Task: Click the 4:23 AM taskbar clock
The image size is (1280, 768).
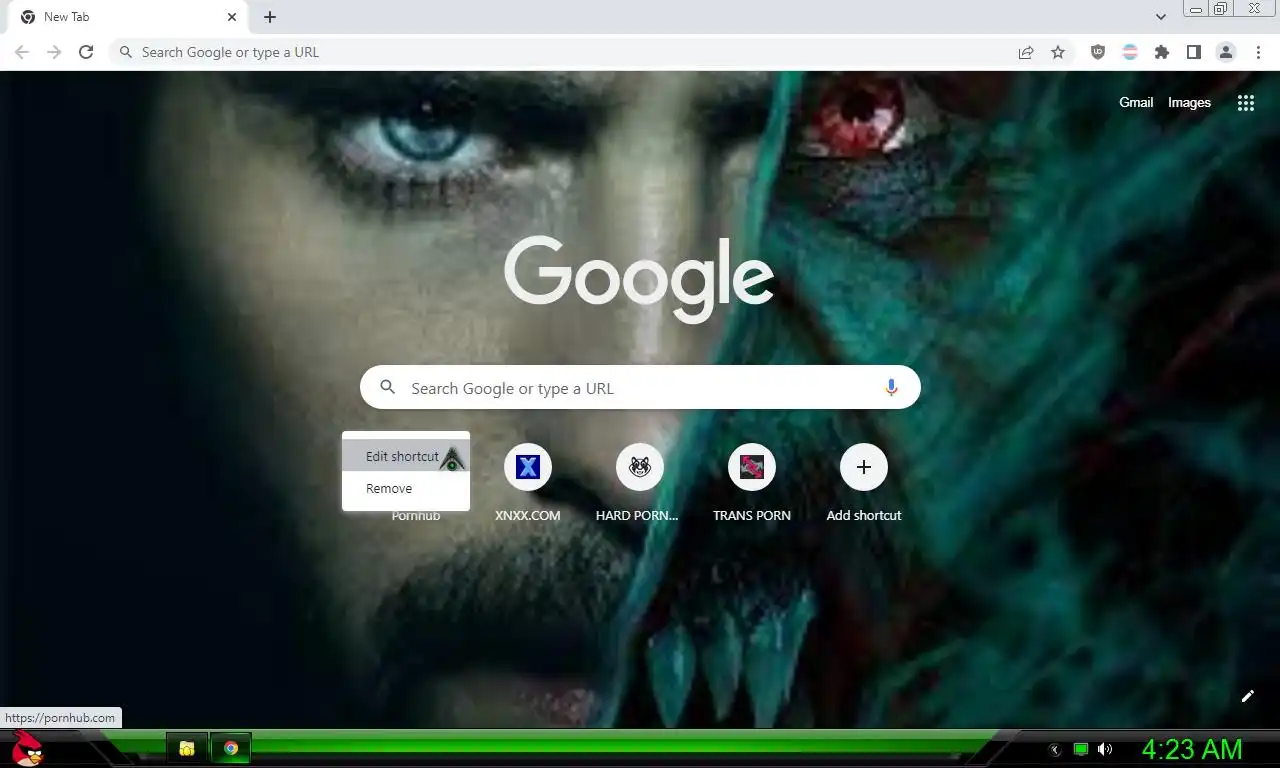Action: [x=1192, y=749]
